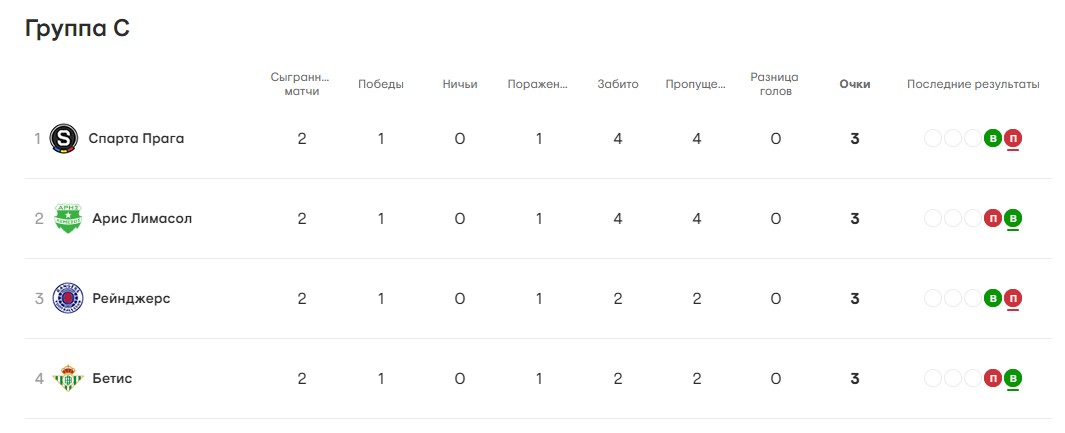Image resolution: width=1065 pixels, height=433 pixels.
Task: Click the Группа C heading
Action: [x=77, y=29]
